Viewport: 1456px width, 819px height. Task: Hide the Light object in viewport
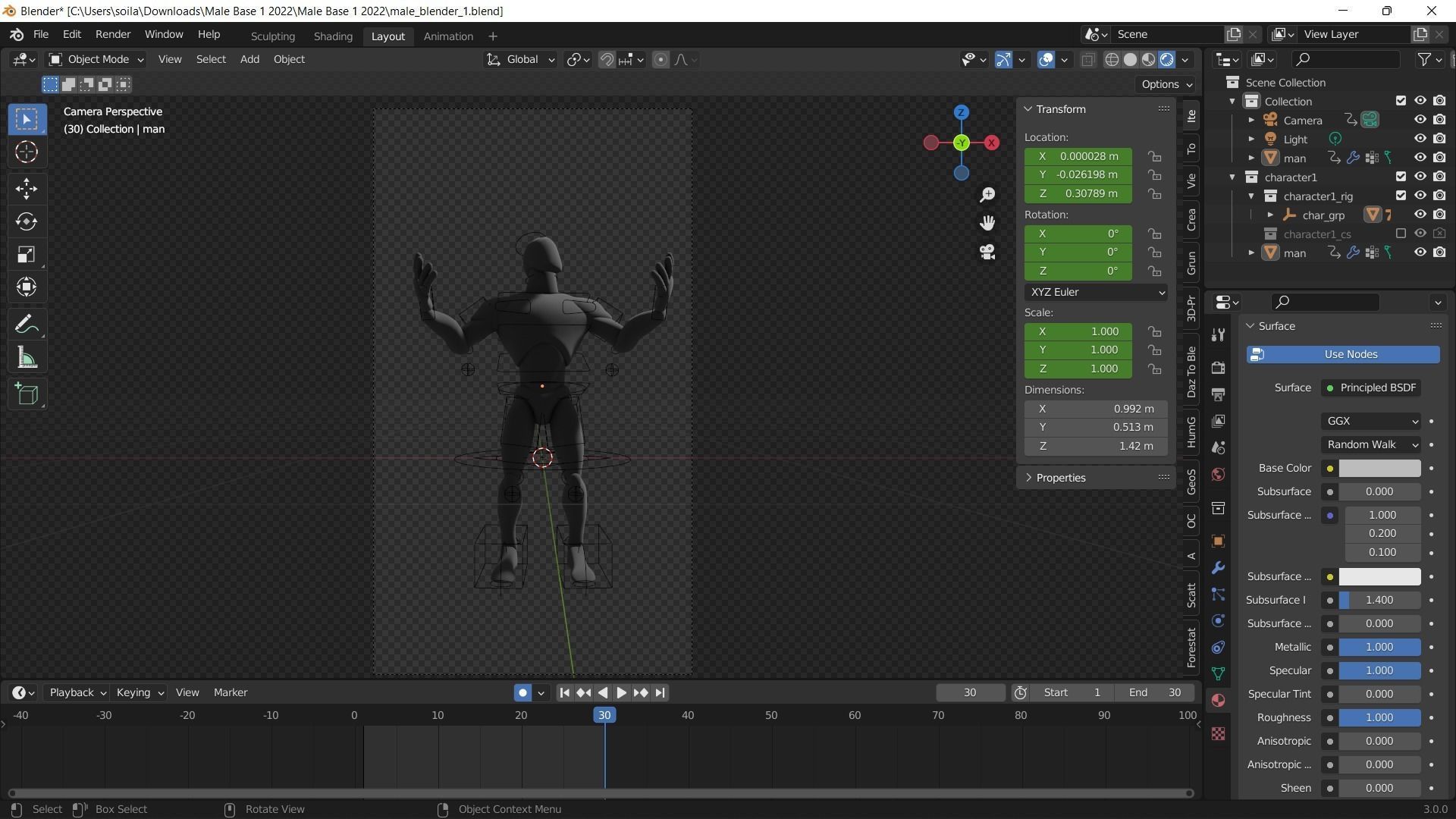click(x=1420, y=139)
